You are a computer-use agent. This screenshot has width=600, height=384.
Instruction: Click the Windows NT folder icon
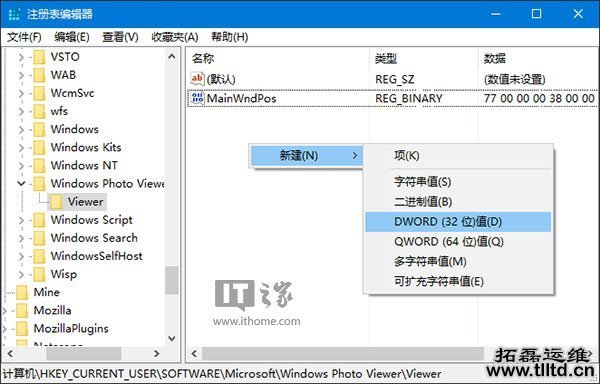tap(39, 166)
